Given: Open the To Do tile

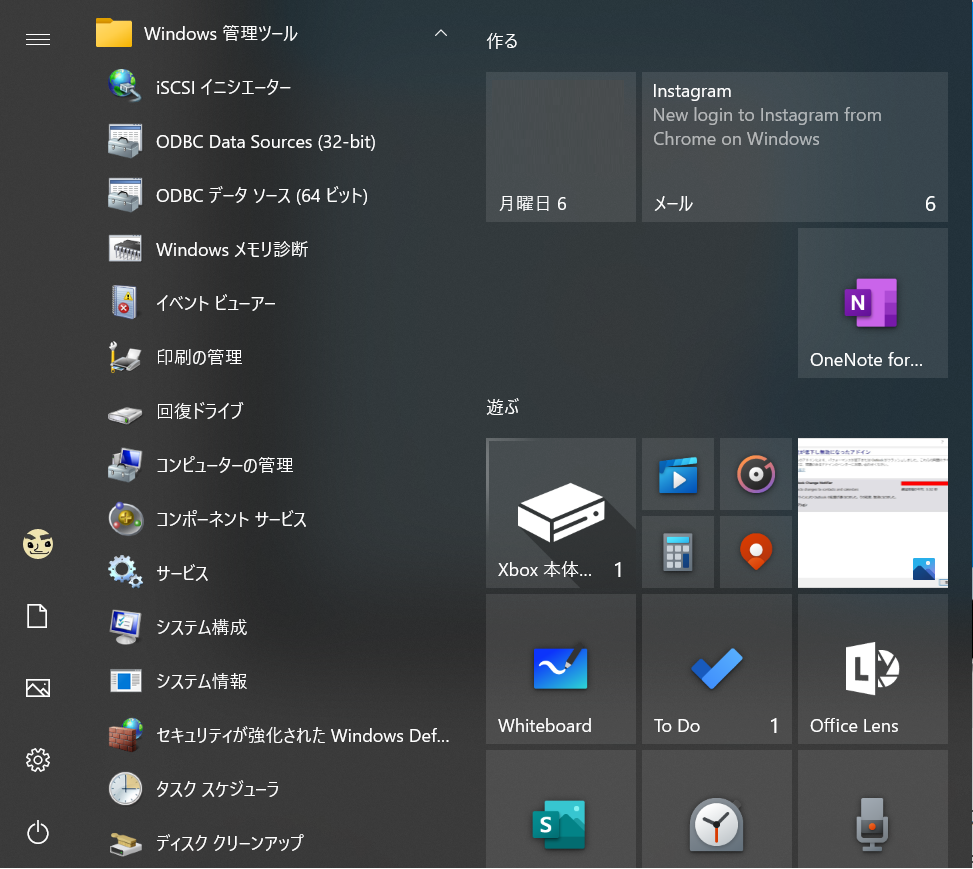Looking at the screenshot, I should coord(717,669).
